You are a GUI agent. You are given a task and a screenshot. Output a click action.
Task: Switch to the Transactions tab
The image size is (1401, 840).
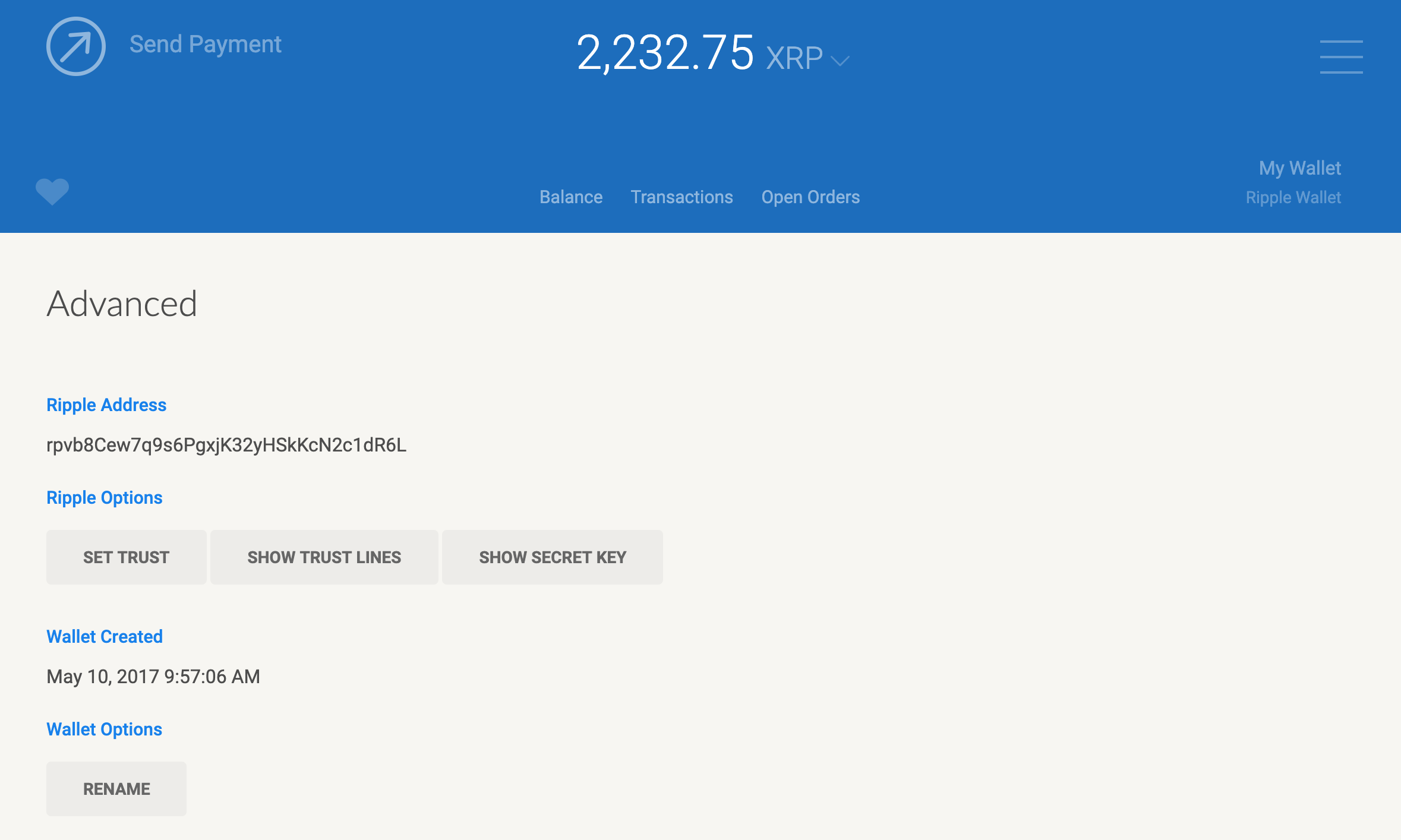(681, 197)
